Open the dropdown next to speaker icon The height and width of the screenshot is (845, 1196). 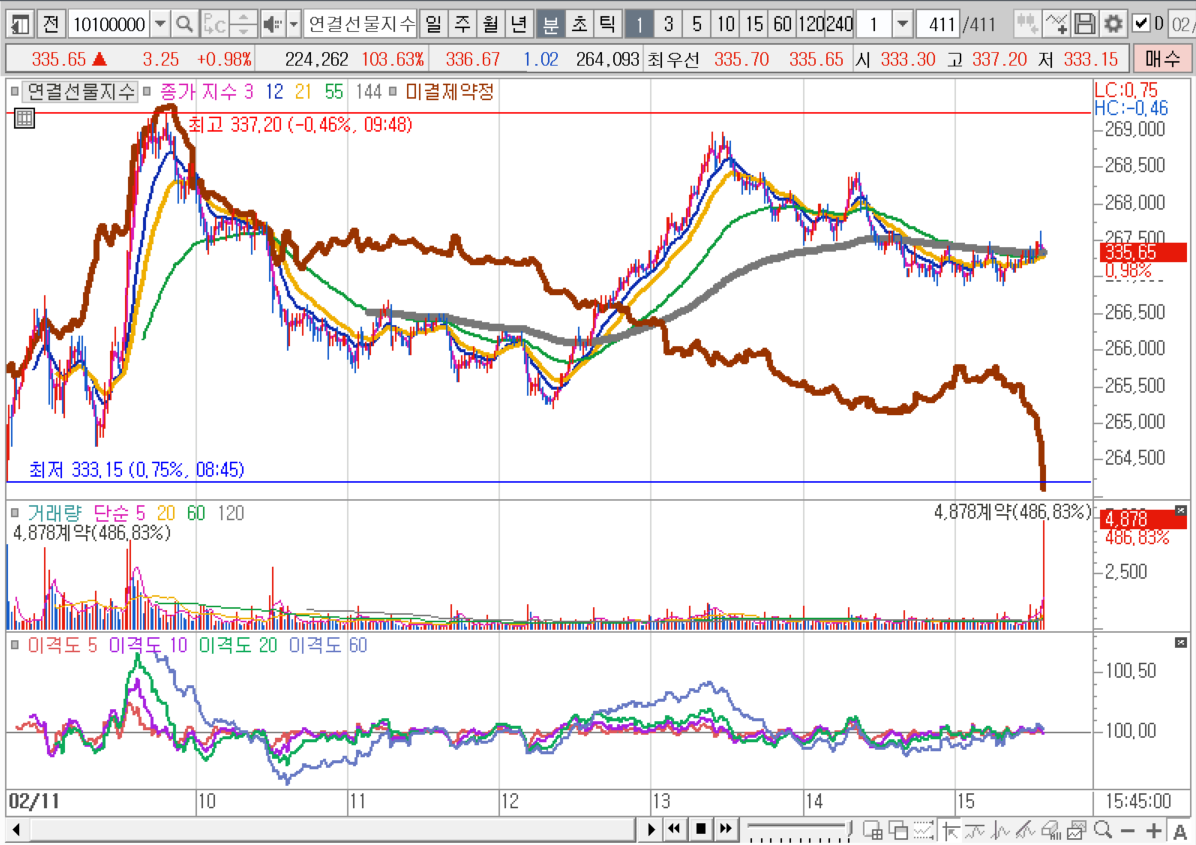tap(294, 24)
